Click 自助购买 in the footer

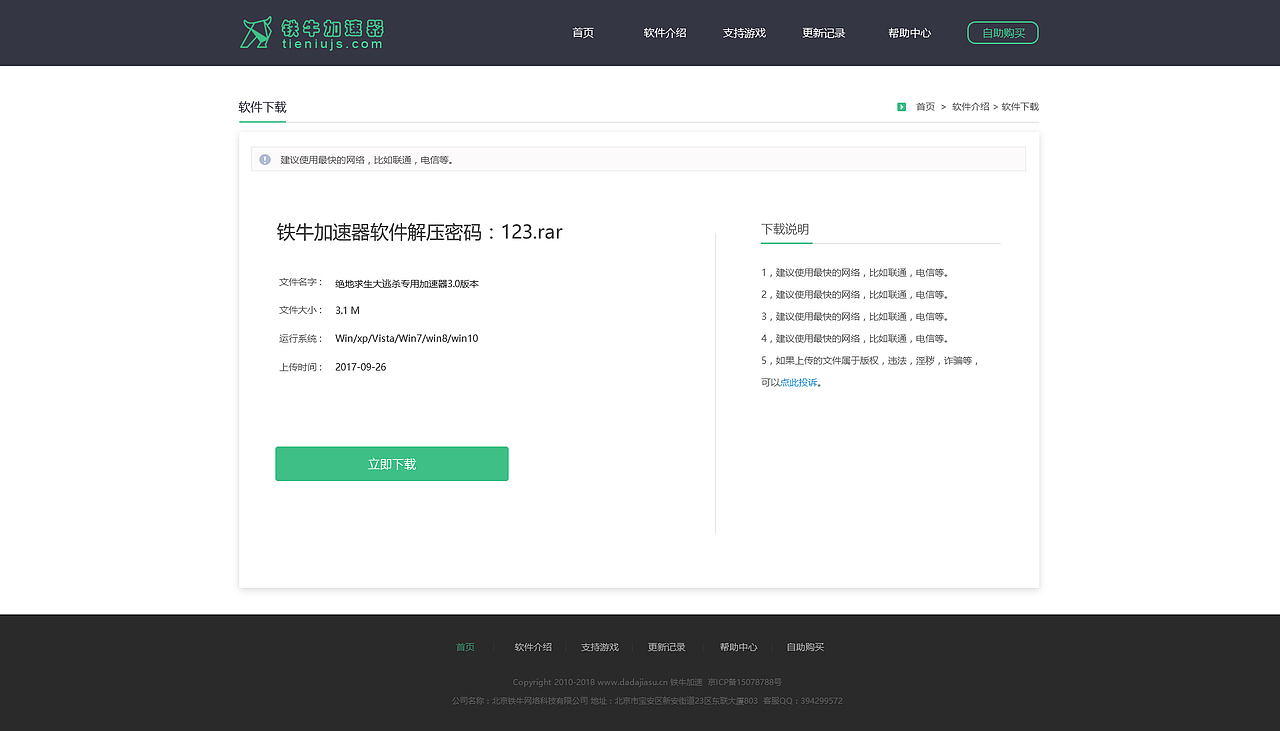[x=804, y=646]
